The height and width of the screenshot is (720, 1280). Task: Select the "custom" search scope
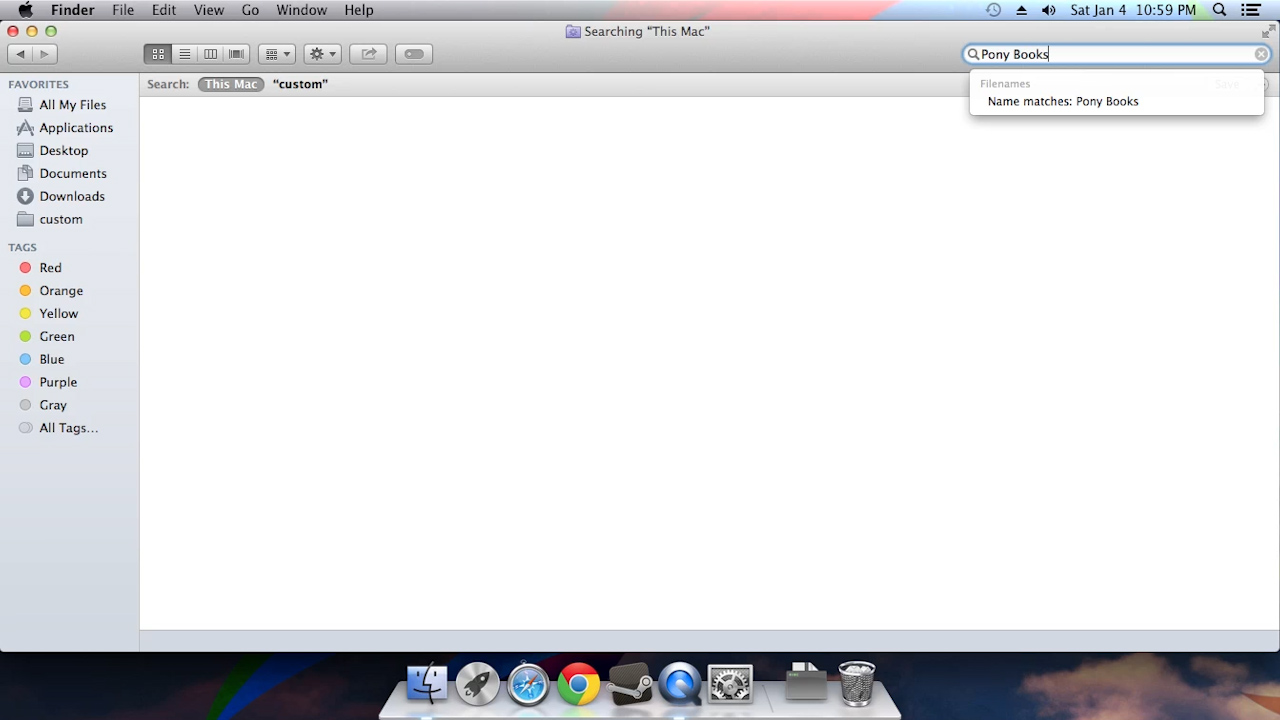300,84
